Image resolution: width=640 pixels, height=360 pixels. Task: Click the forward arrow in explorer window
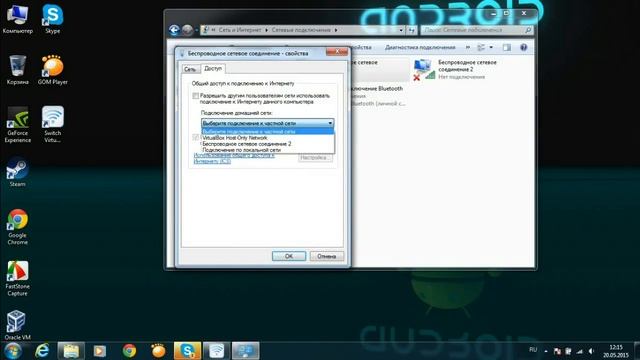pos(187,30)
